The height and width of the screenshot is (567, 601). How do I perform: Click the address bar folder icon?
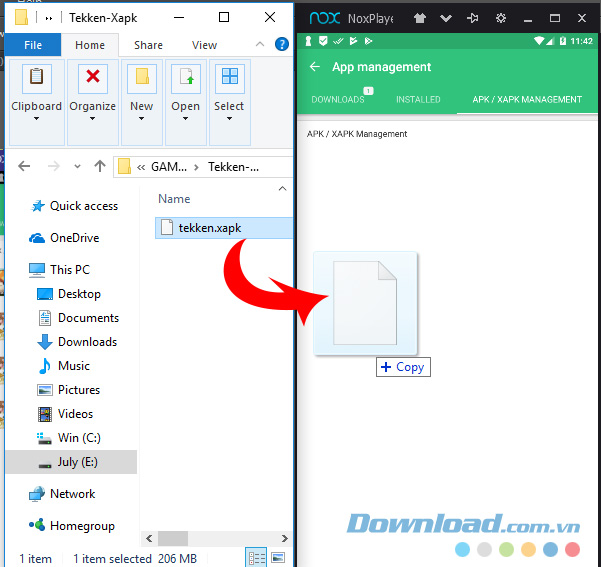click(x=124, y=166)
